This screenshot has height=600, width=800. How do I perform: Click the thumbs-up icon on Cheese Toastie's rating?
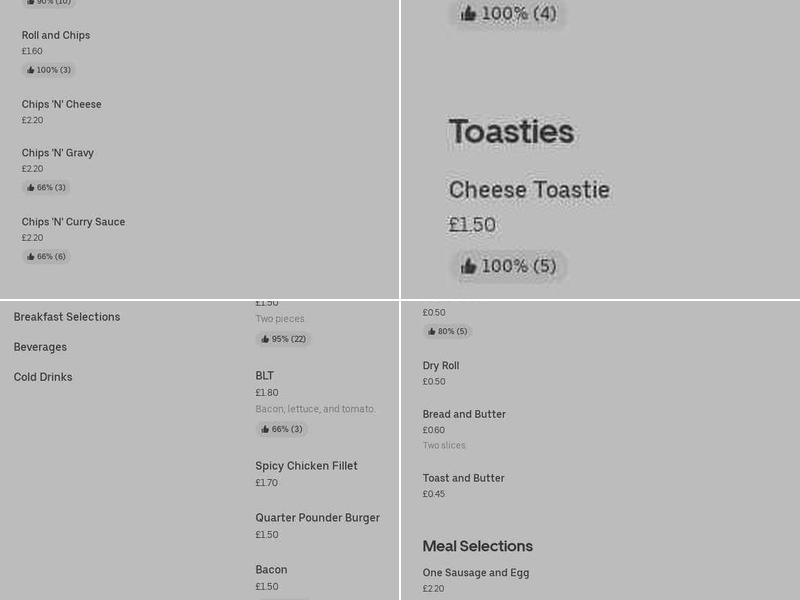(468, 266)
